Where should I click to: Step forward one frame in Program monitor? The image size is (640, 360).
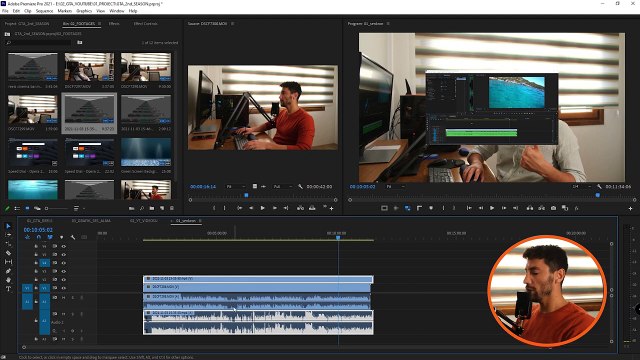504,208
